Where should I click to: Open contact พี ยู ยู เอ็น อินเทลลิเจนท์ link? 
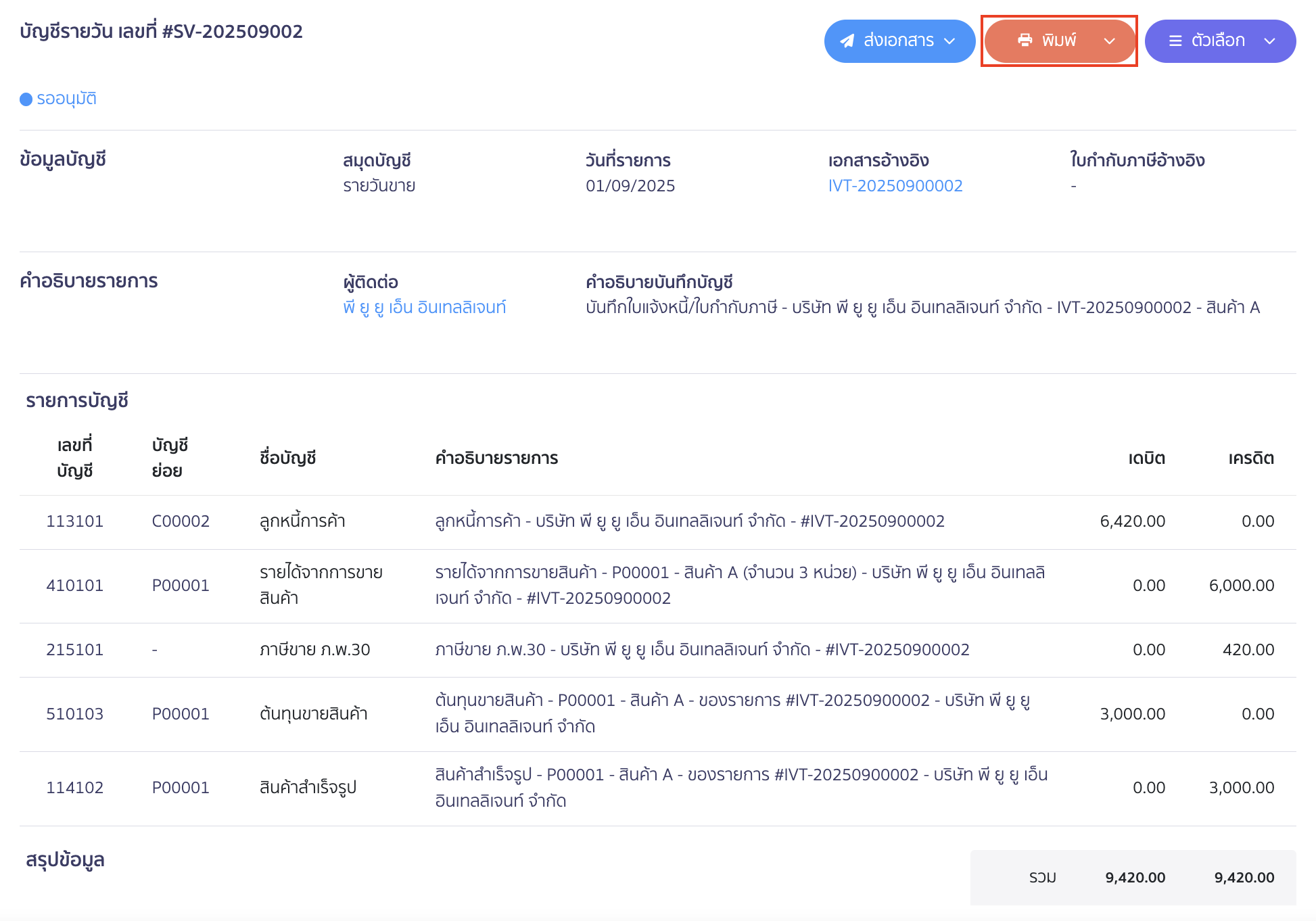click(x=424, y=308)
